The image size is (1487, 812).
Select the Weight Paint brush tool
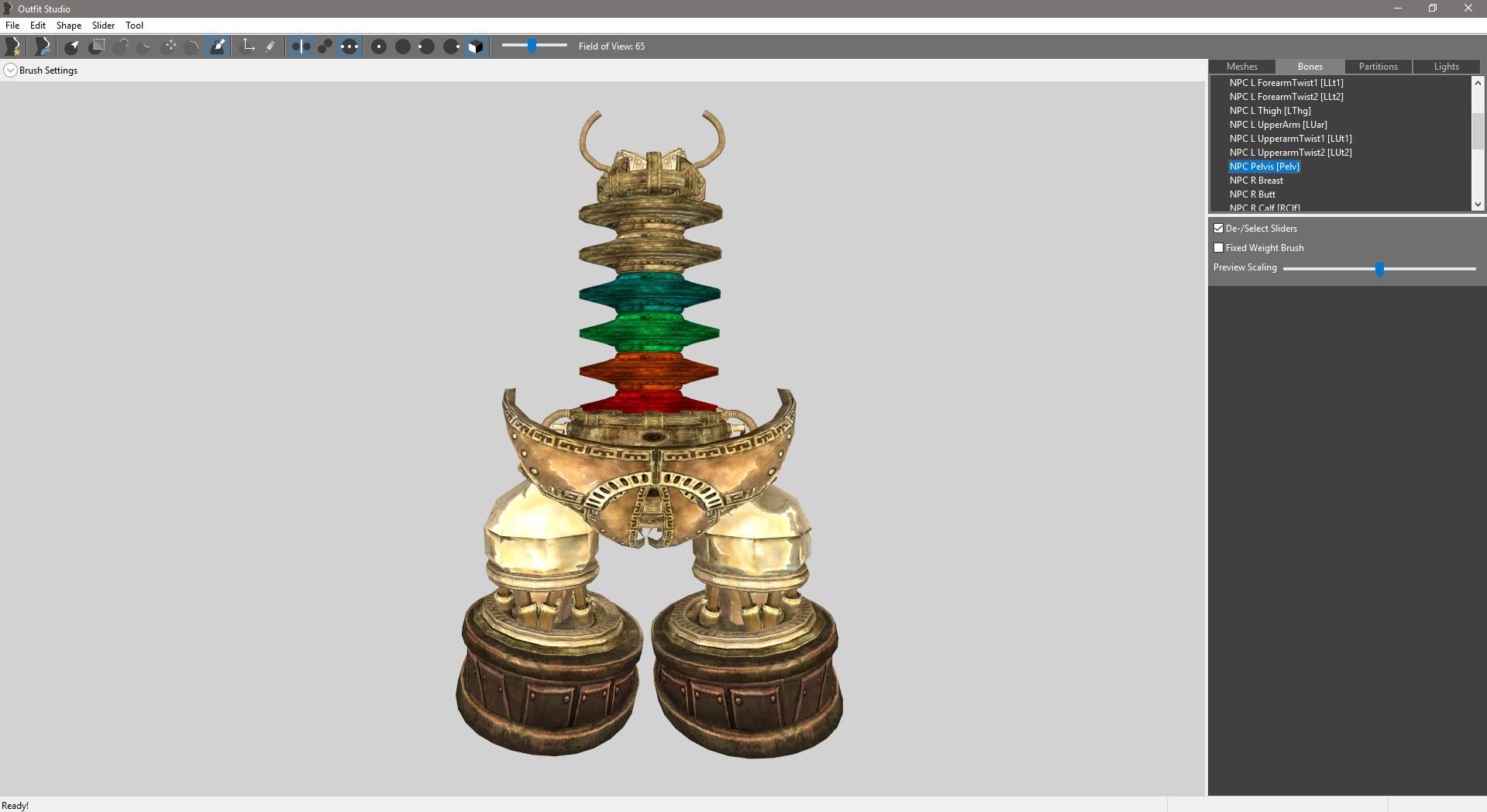pos(219,46)
